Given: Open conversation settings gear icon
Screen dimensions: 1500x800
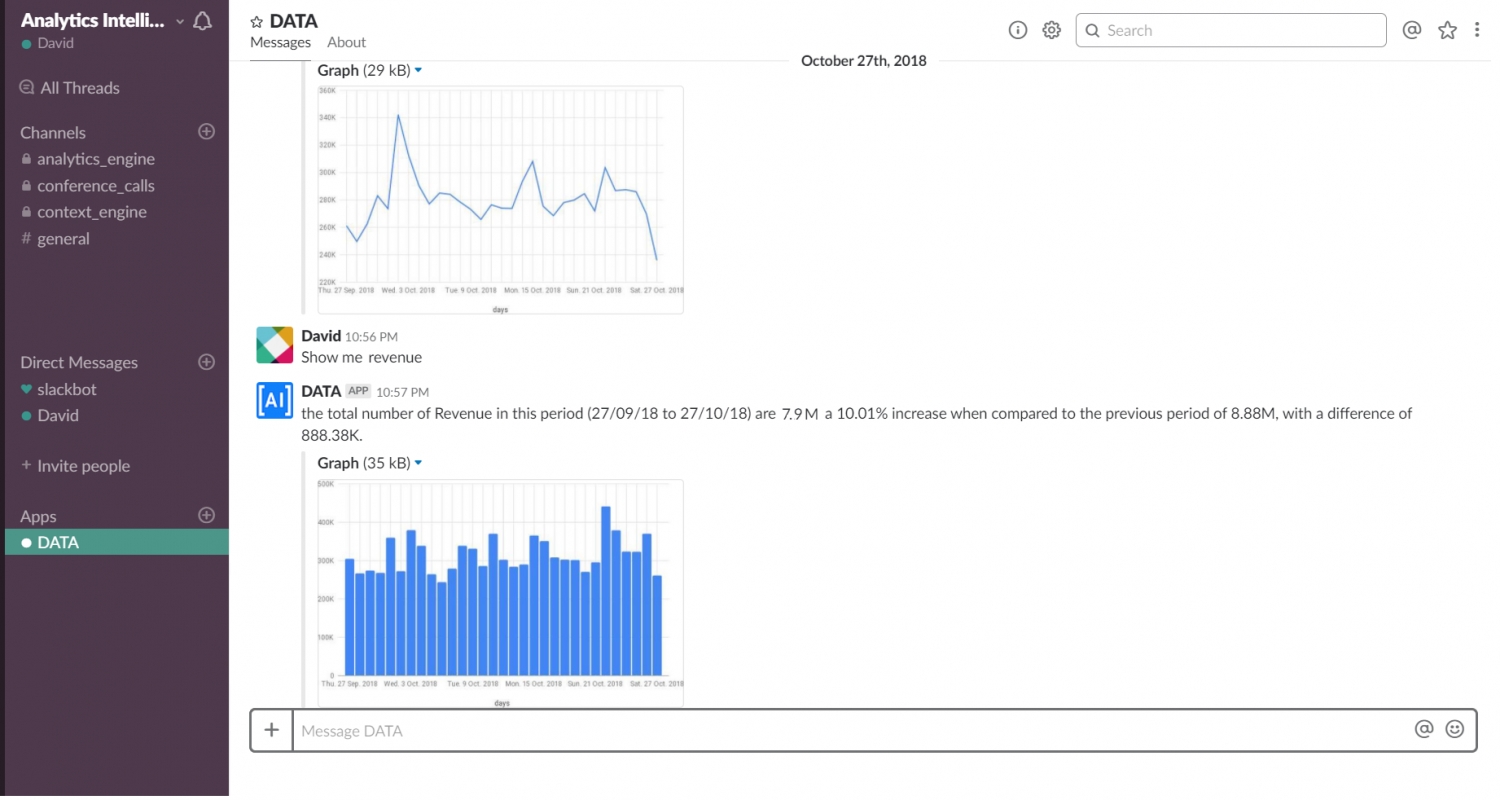Looking at the screenshot, I should tap(1051, 30).
